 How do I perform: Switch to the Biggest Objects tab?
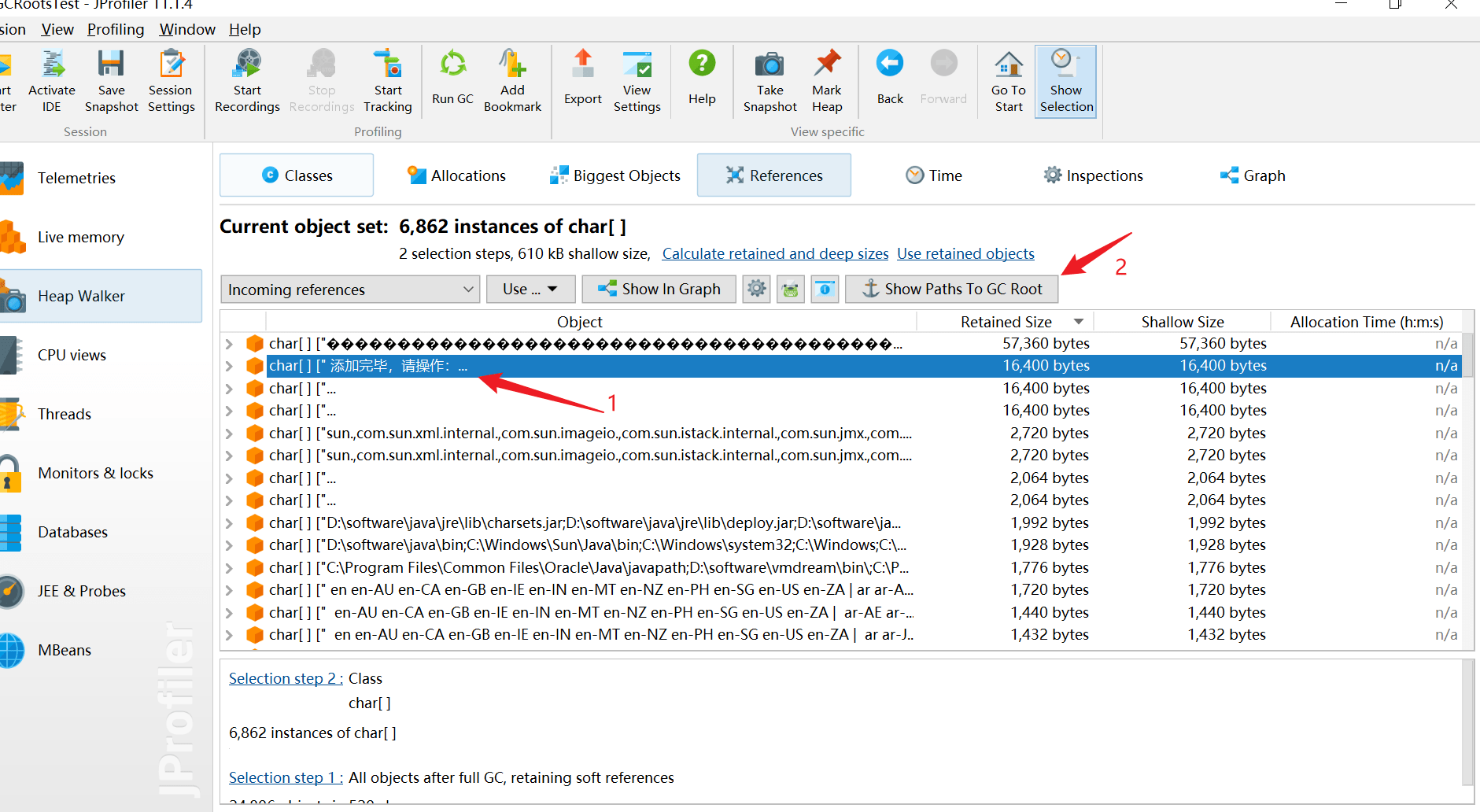(x=616, y=175)
